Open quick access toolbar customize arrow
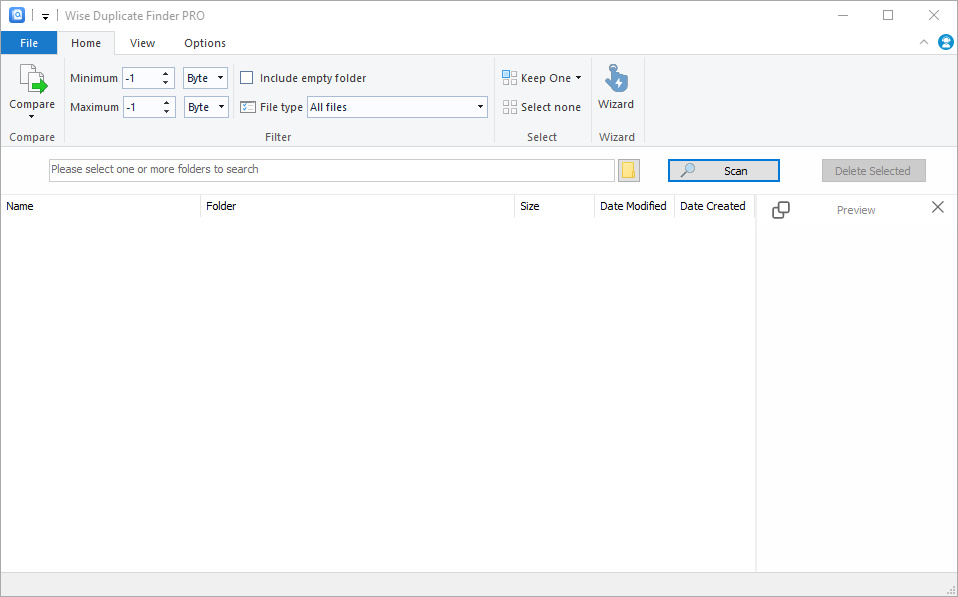 tap(45, 16)
